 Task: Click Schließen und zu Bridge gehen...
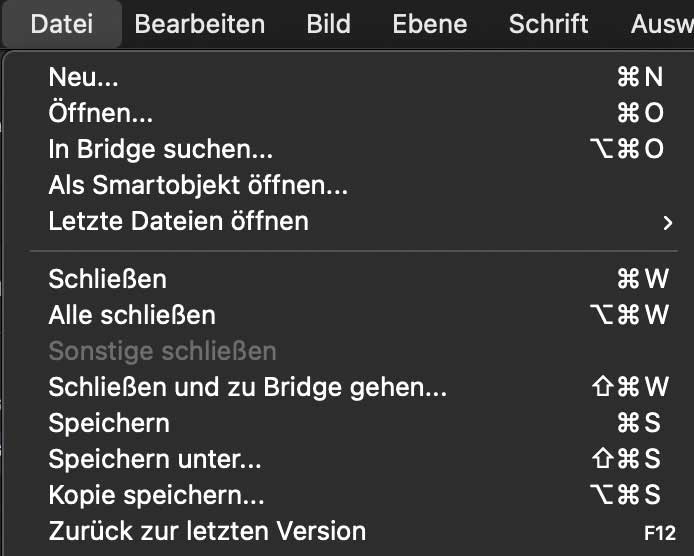pyautogui.click(x=247, y=387)
